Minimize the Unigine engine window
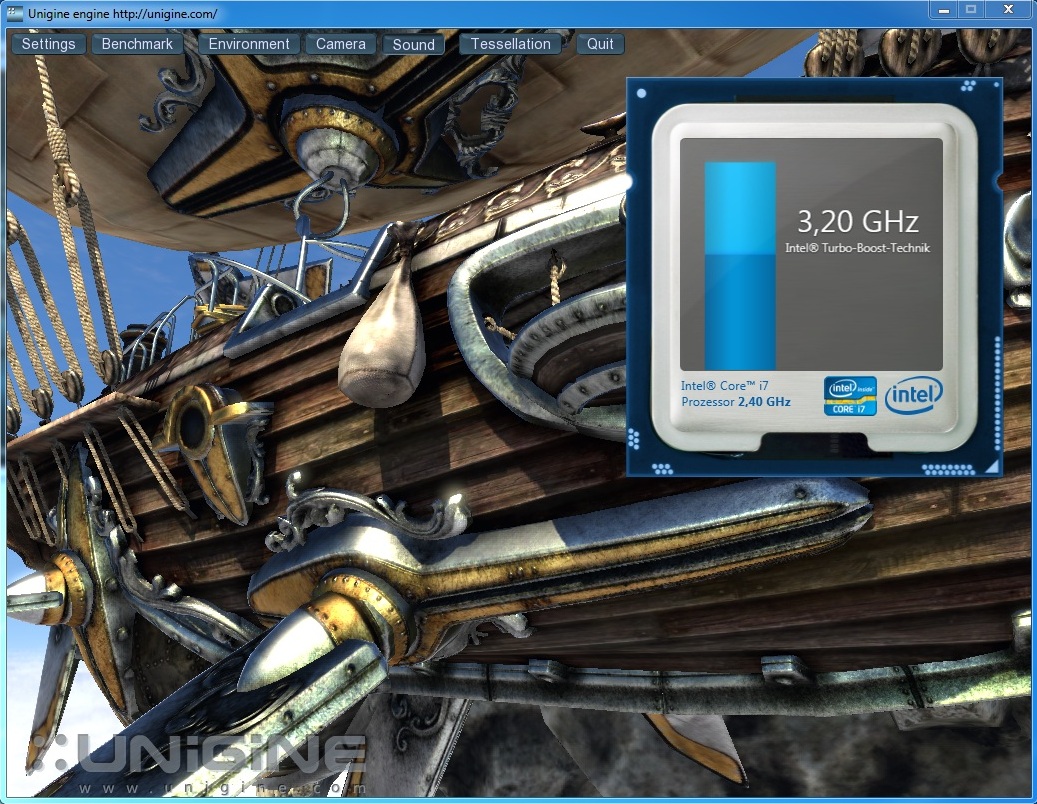Image resolution: width=1037 pixels, height=804 pixels. click(944, 10)
